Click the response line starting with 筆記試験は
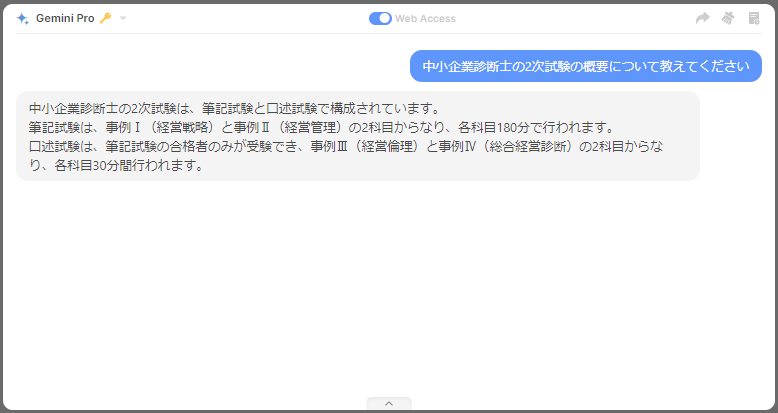The image size is (778, 413). coord(320,127)
